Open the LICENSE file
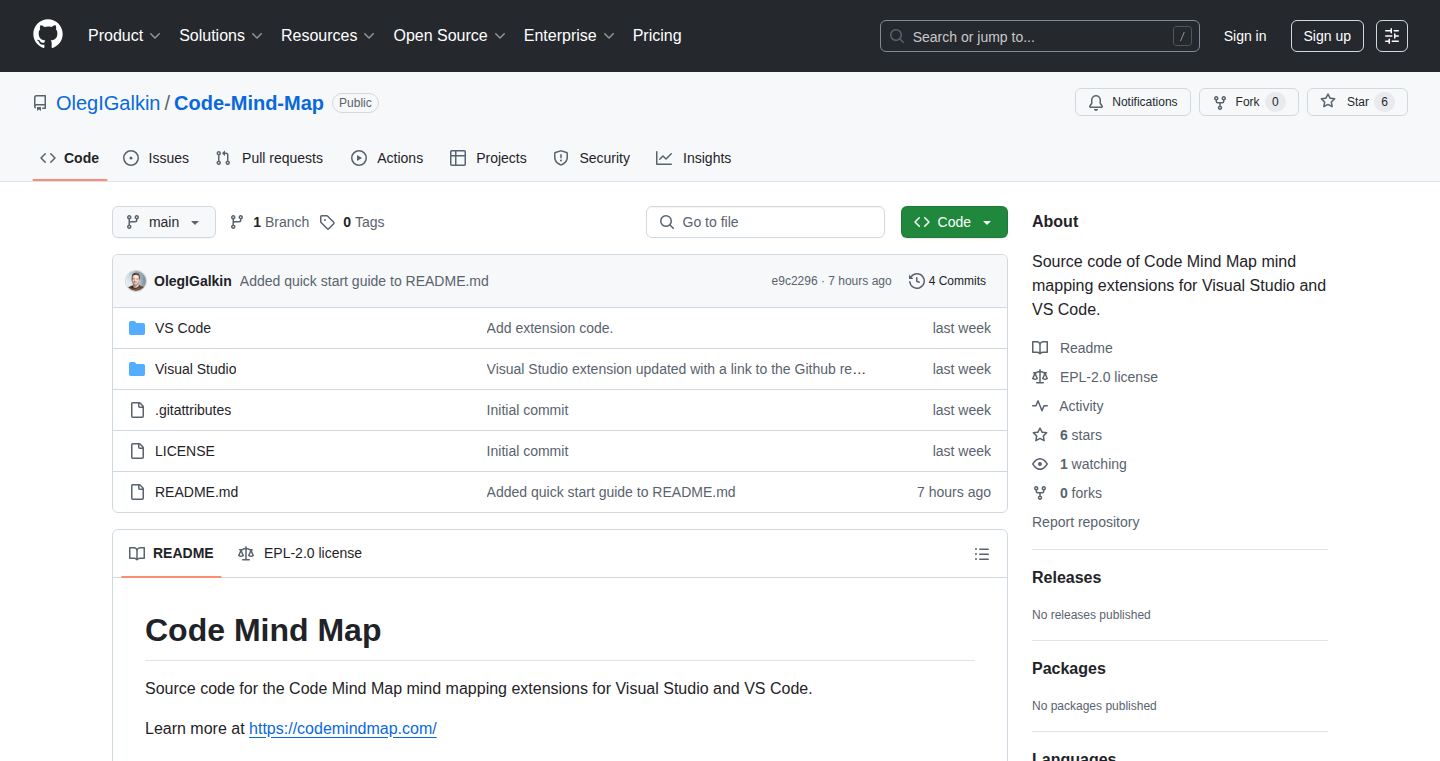Viewport: 1440px width, 761px height. (185, 451)
